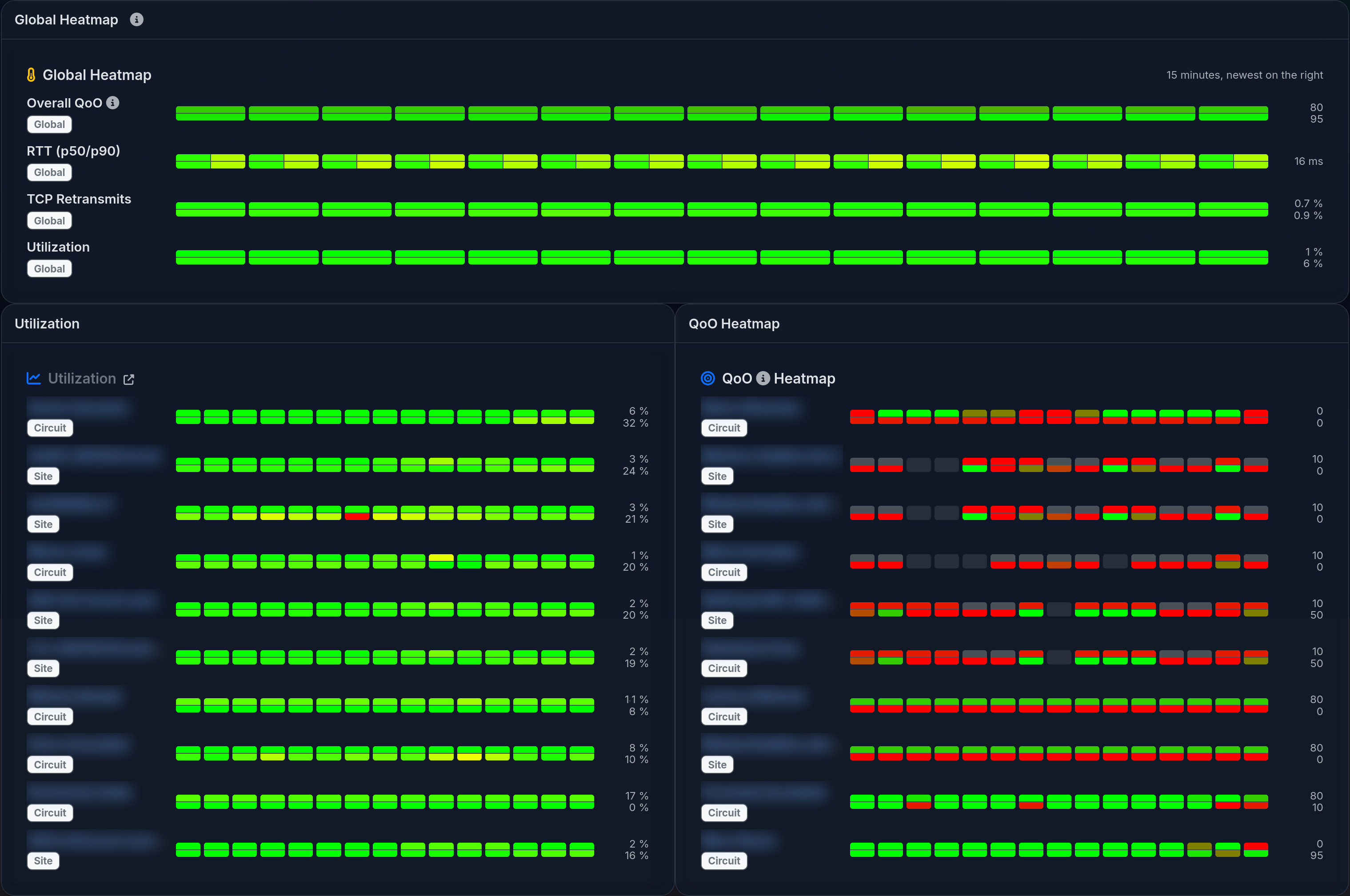Click the bullseye icon next to QoO Heatmap
This screenshot has height=896, width=1350.
(708, 378)
